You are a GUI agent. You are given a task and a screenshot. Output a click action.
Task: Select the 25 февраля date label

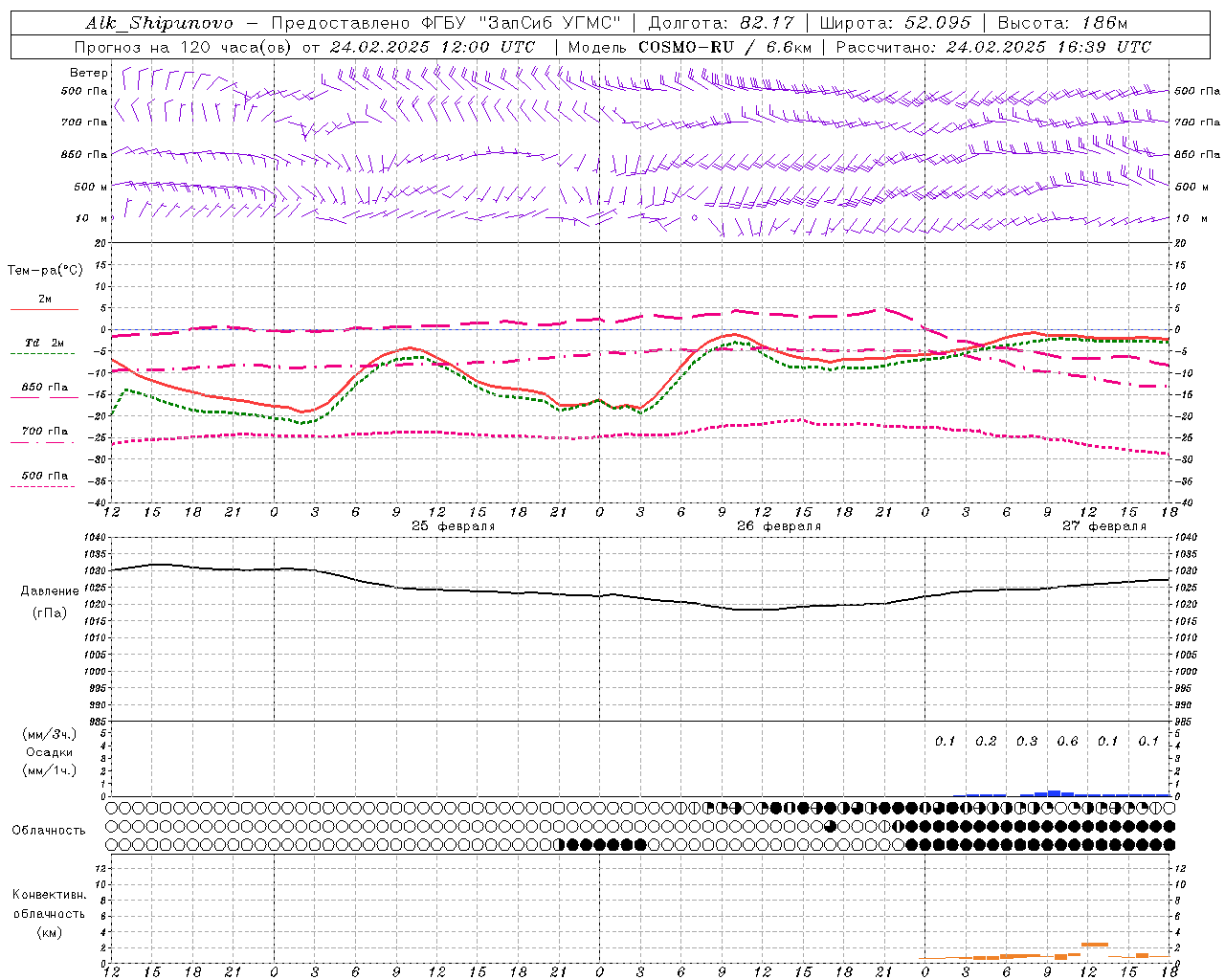coord(453,526)
